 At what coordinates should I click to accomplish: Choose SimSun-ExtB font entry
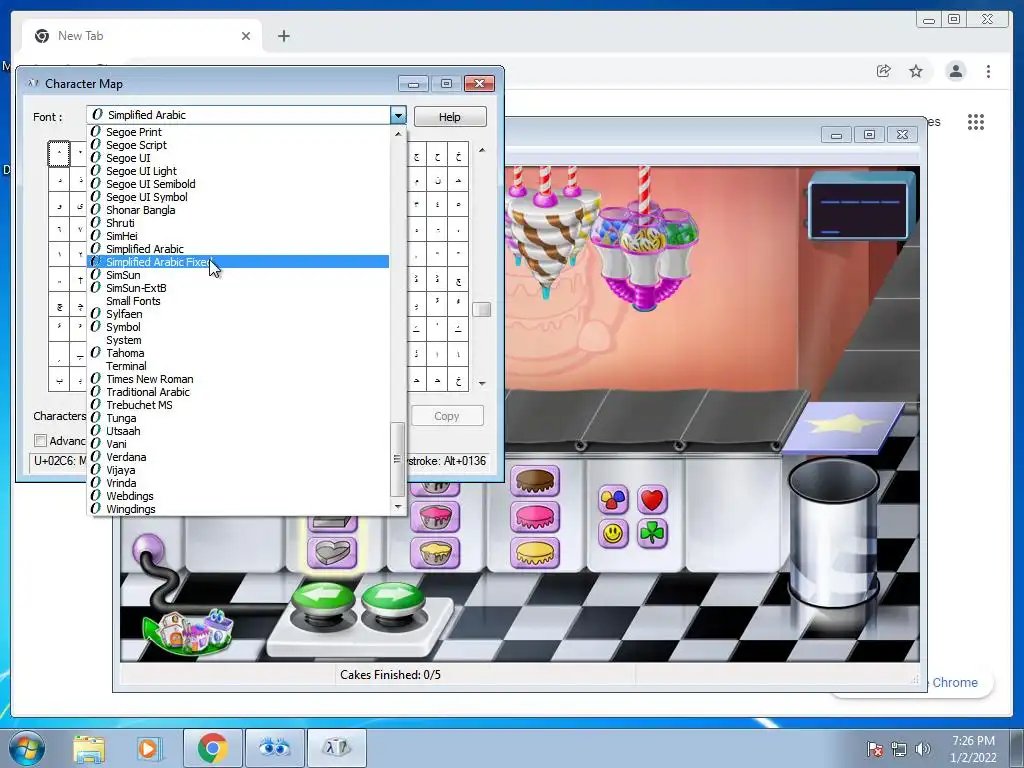point(238,288)
